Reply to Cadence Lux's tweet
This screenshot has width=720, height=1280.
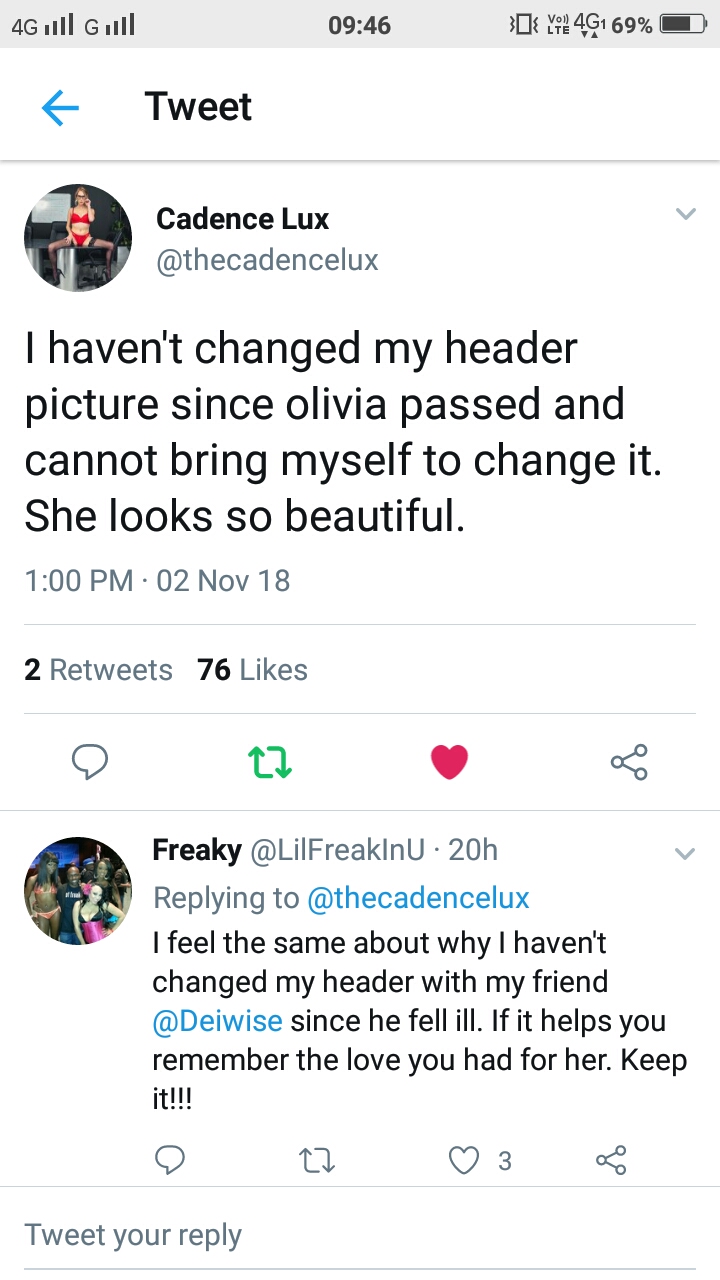pyautogui.click(x=91, y=763)
